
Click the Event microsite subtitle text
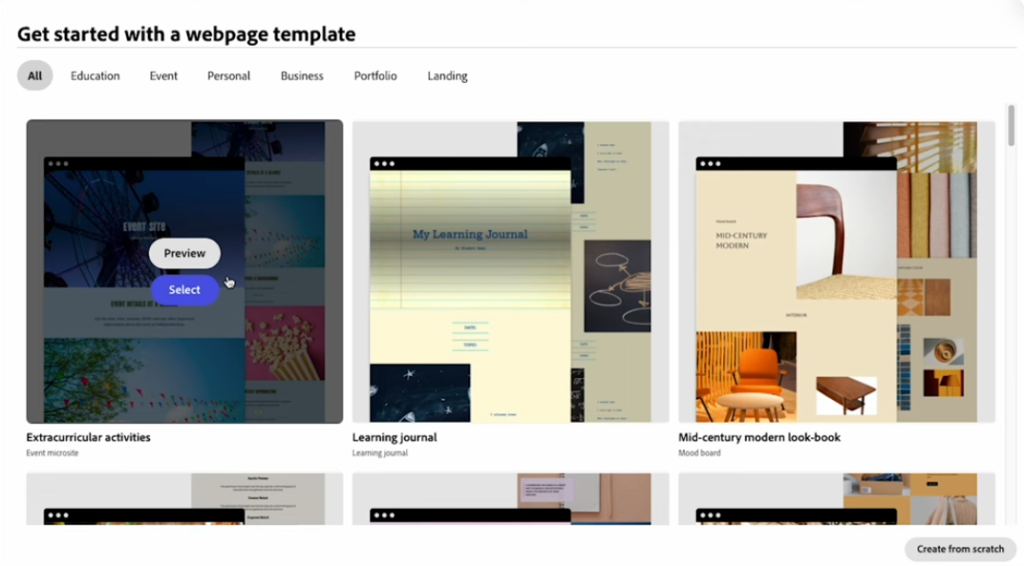[x=52, y=453]
